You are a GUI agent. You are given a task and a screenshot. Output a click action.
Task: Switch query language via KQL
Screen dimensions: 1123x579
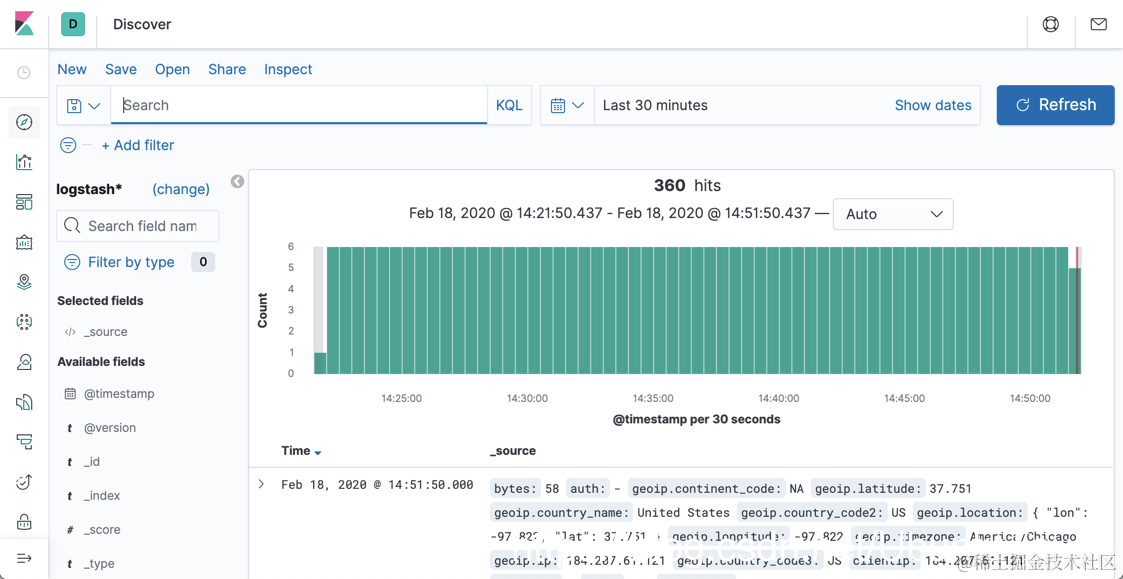coord(509,105)
